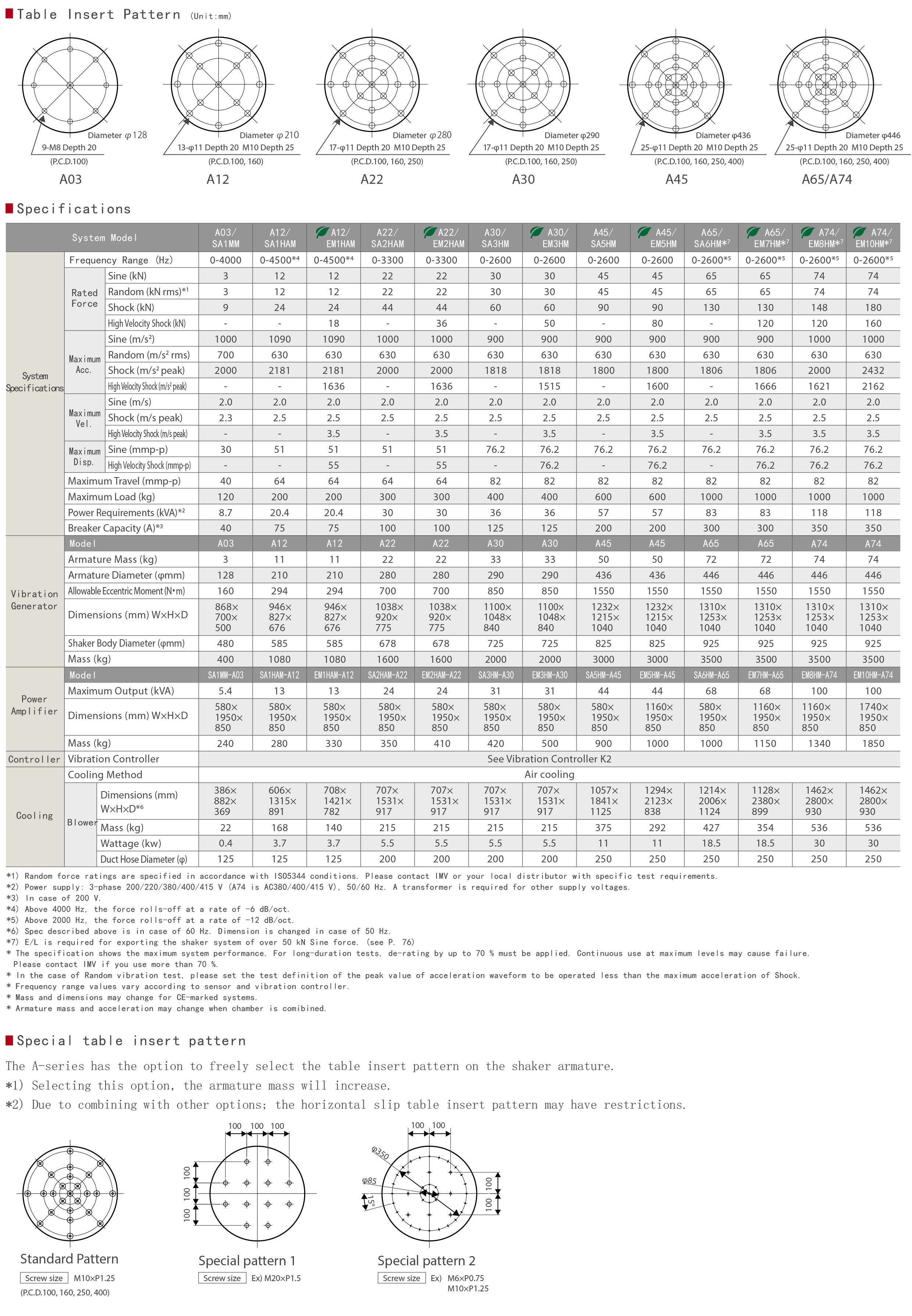Click the 'EM10HM-A74' amplifier model cell
Viewport: 912px width, 1316px height.
(x=873, y=675)
